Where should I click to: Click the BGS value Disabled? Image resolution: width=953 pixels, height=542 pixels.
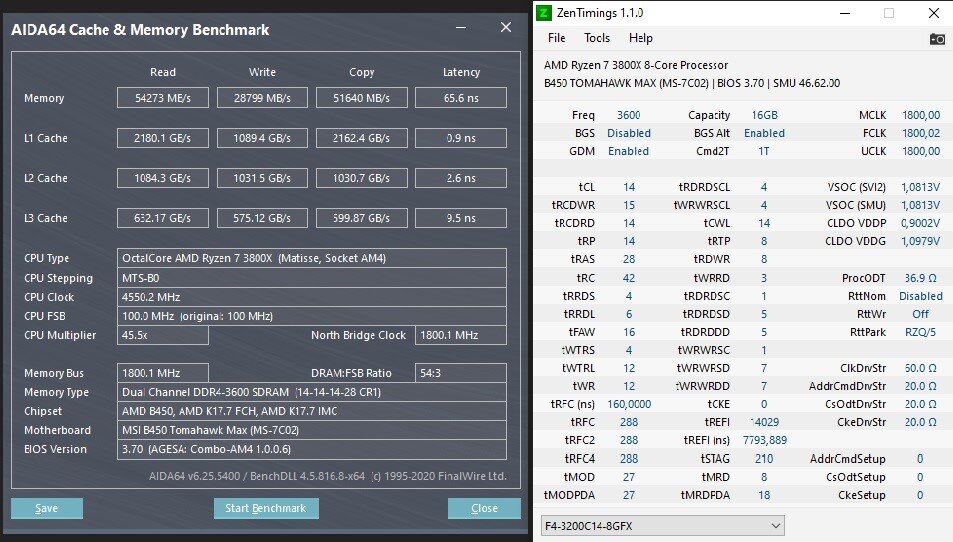click(629, 133)
